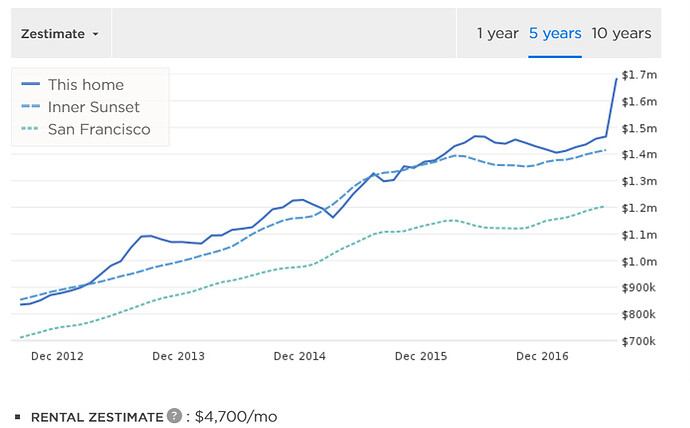Click the dotted teal San Francisco swatch

click(30, 129)
